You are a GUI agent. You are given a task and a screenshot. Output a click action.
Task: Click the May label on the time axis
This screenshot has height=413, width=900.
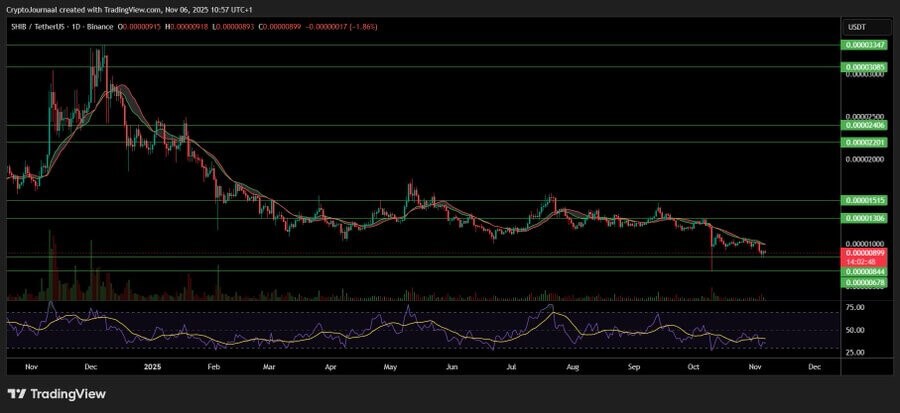(x=392, y=368)
